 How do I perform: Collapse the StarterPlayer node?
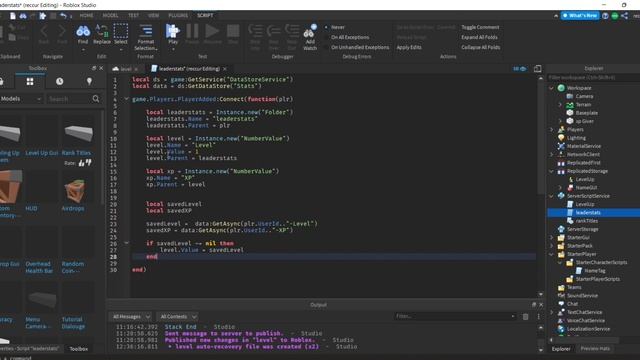(x=552, y=254)
